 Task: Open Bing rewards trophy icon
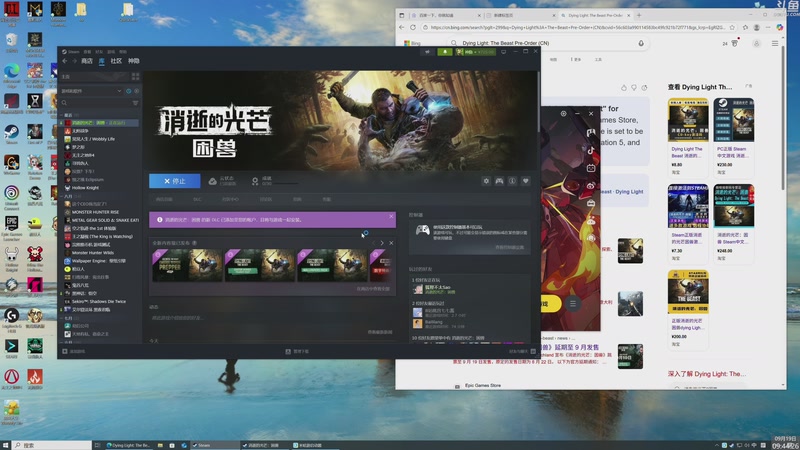pyautogui.click(x=734, y=43)
